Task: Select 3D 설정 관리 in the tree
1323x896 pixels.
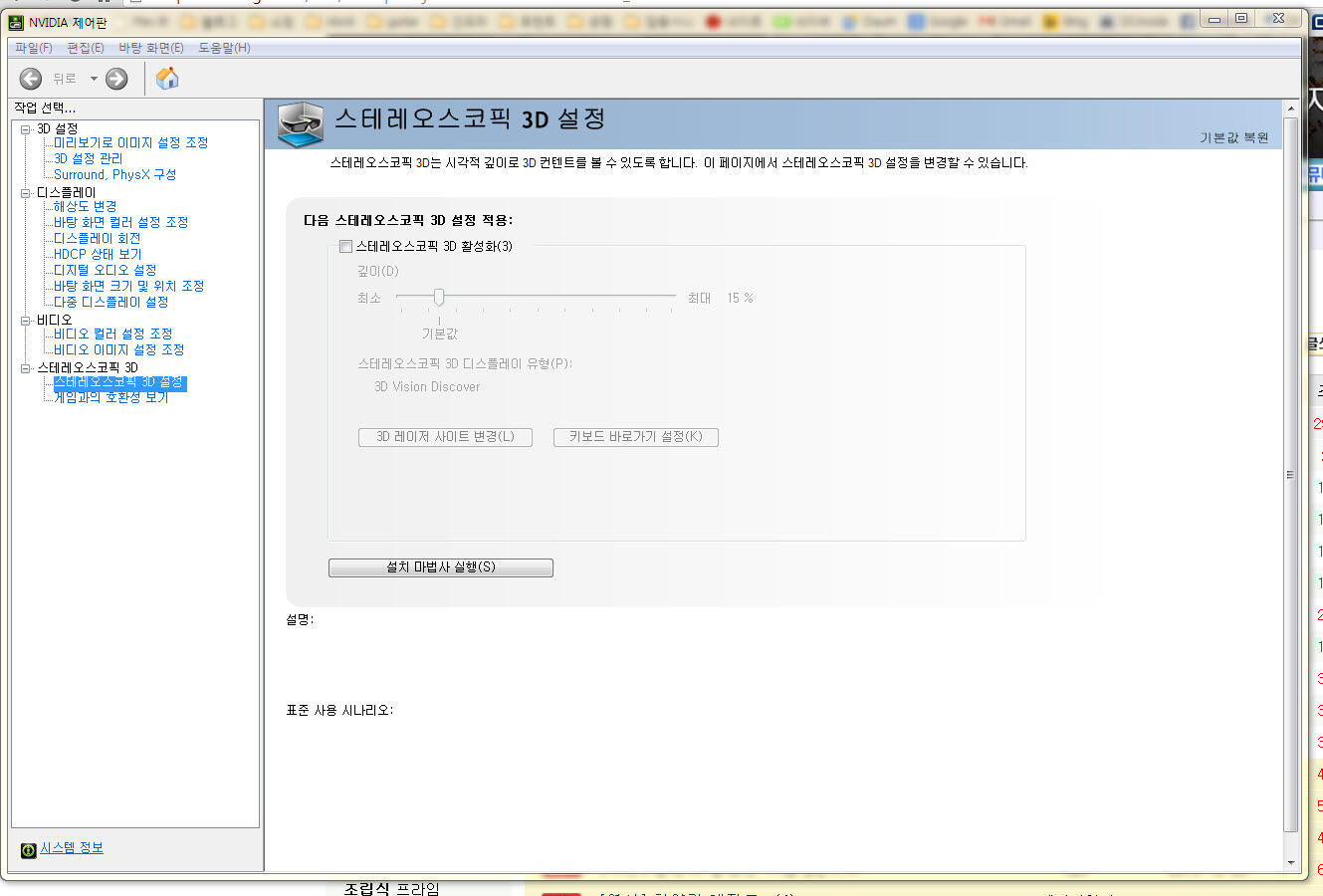Action: [89, 158]
